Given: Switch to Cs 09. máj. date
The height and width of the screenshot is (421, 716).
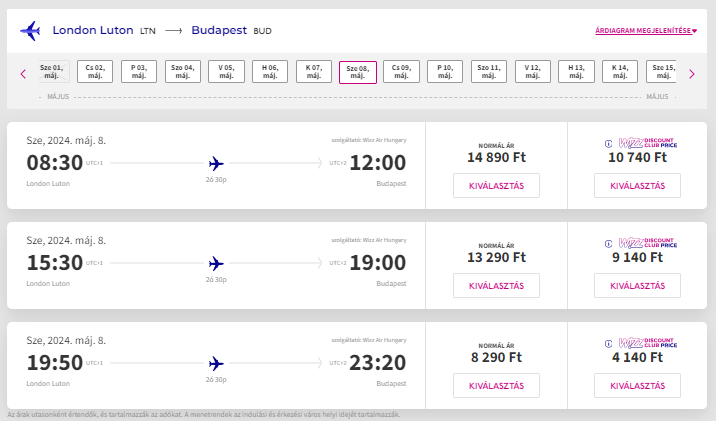Looking at the screenshot, I should coord(402,72).
